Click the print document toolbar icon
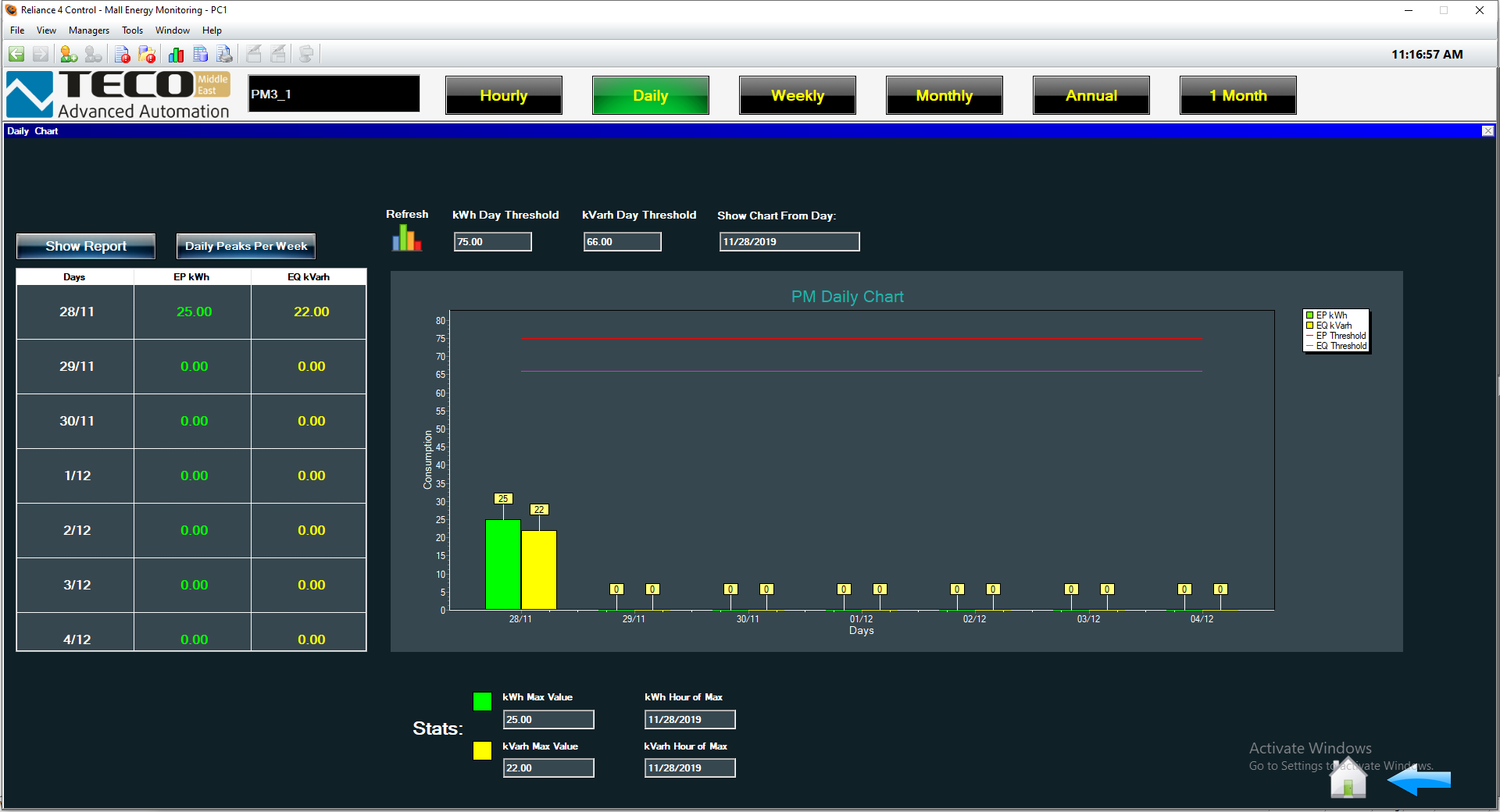Screen dimensions: 1500x812 (224, 54)
